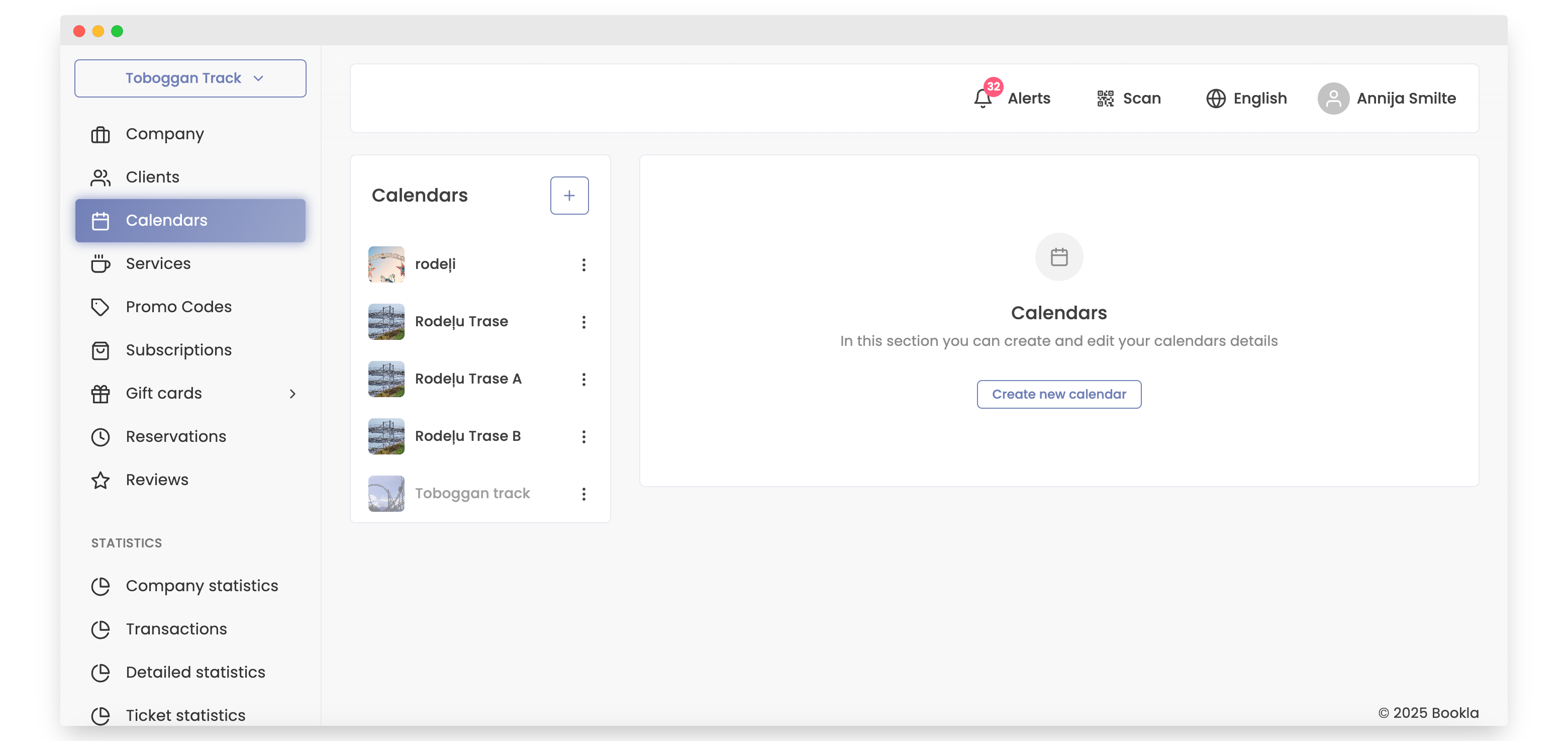Open the Transactions statistics page
Viewport: 1568px width, 741px height.
click(176, 628)
